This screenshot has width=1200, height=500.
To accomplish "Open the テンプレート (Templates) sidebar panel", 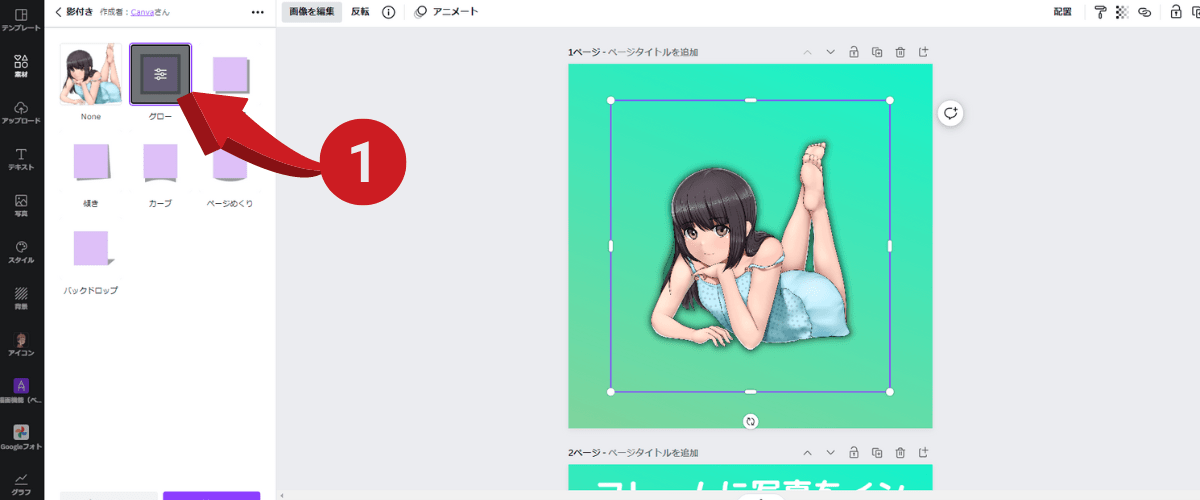I will point(21,20).
